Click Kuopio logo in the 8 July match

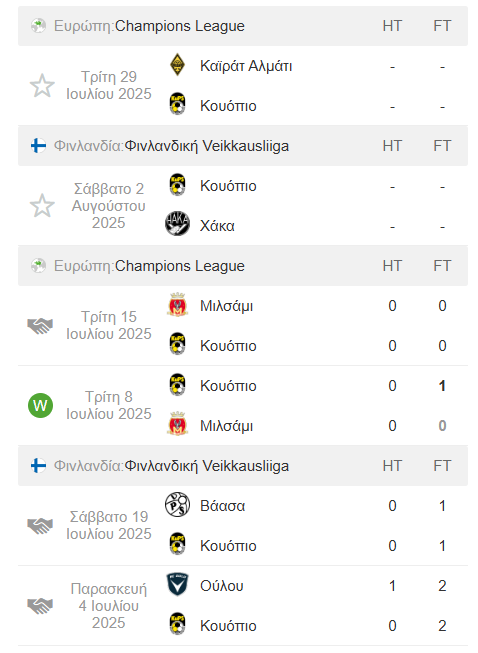tap(177, 385)
